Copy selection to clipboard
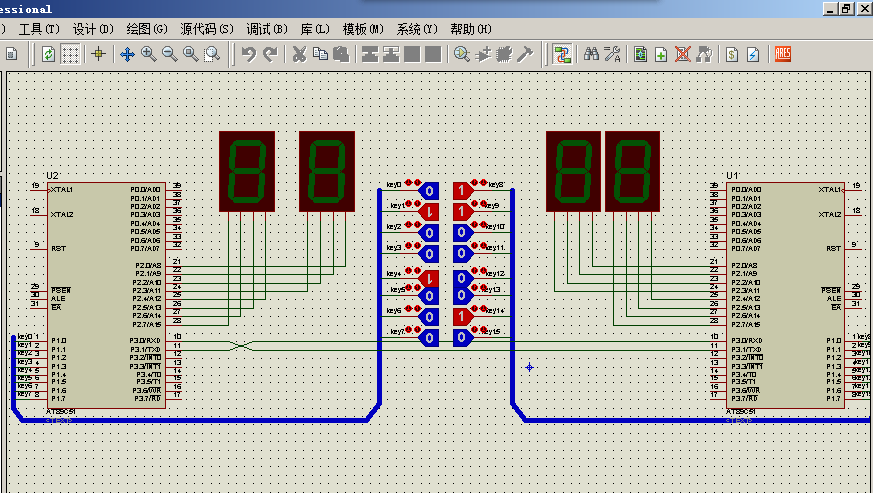Image resolution: width=873 pixels, height=493 pixels. pos(320,54)
